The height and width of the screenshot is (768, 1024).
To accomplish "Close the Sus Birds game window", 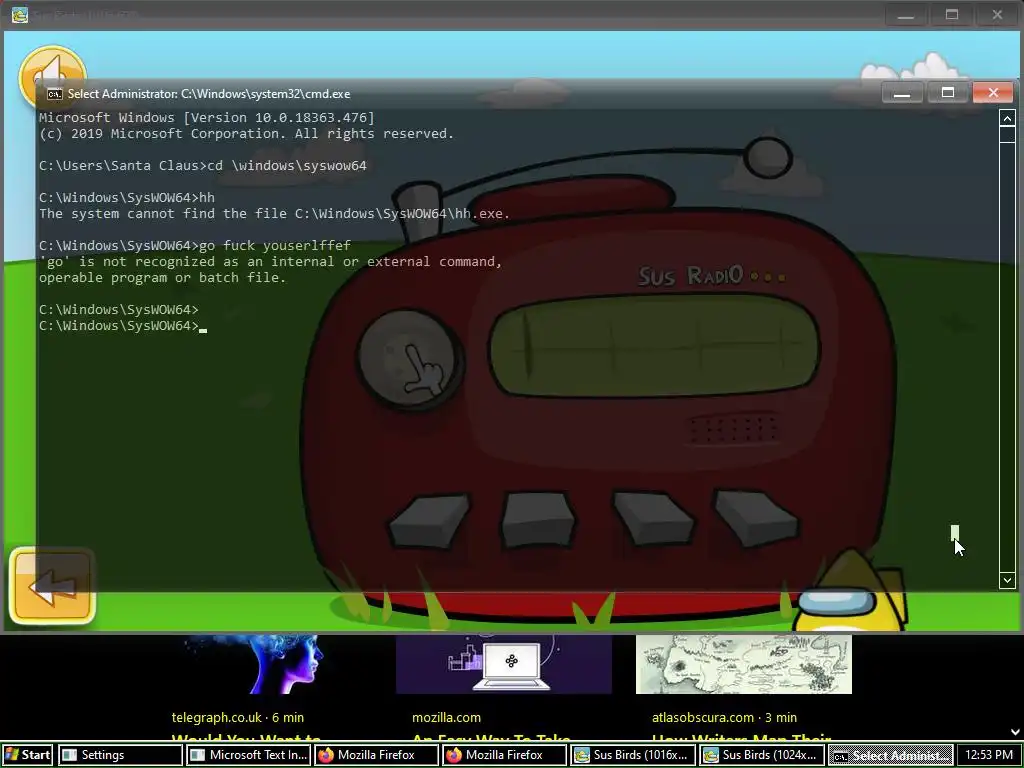I will click(997, 14).
